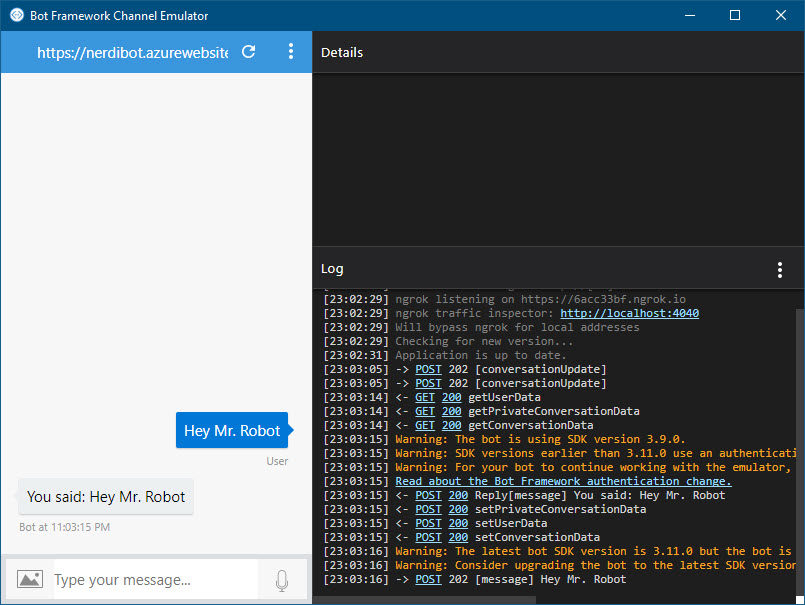Click 200 status link for getUserData
The image size is (805, 605).
pos(452,397)
